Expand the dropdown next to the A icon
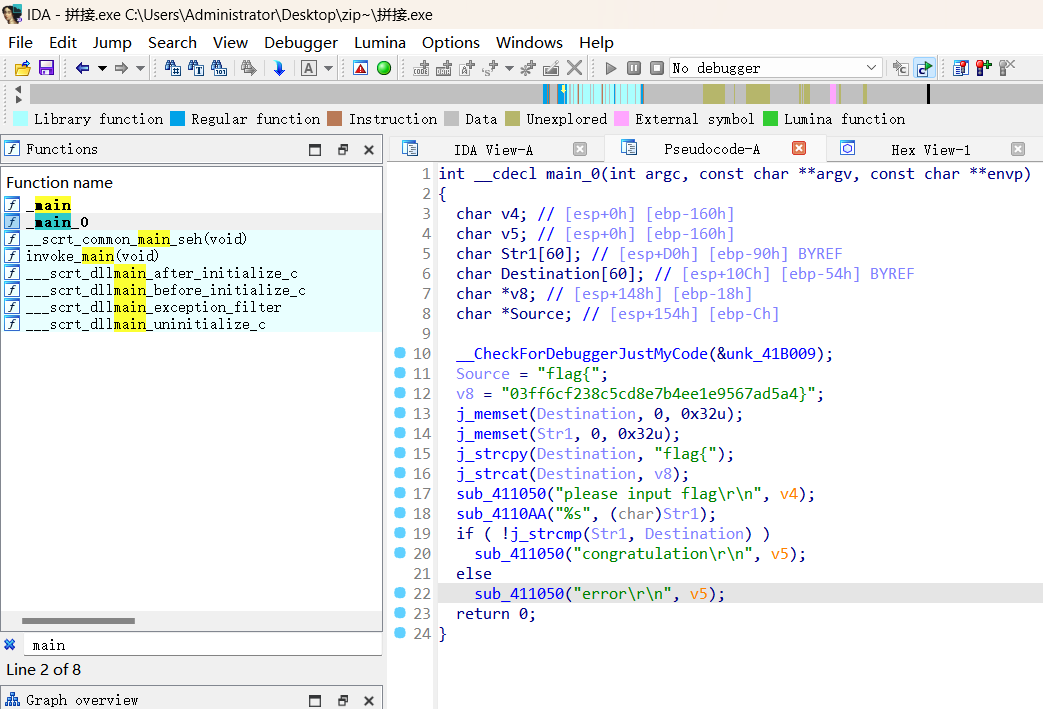 point(328,68)
